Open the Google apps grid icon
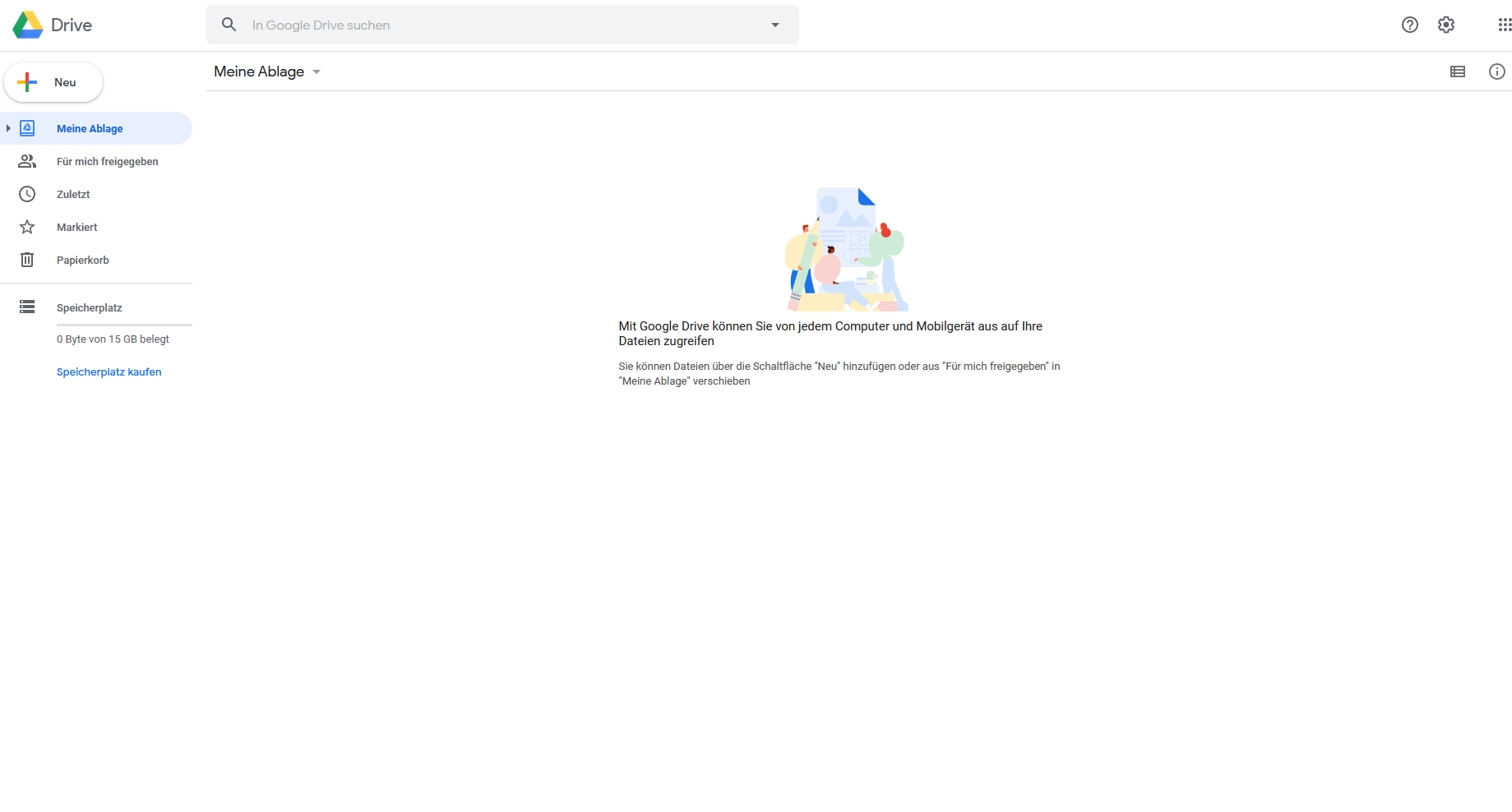This screenshot has width=1512, height=812. [1505, 25]
